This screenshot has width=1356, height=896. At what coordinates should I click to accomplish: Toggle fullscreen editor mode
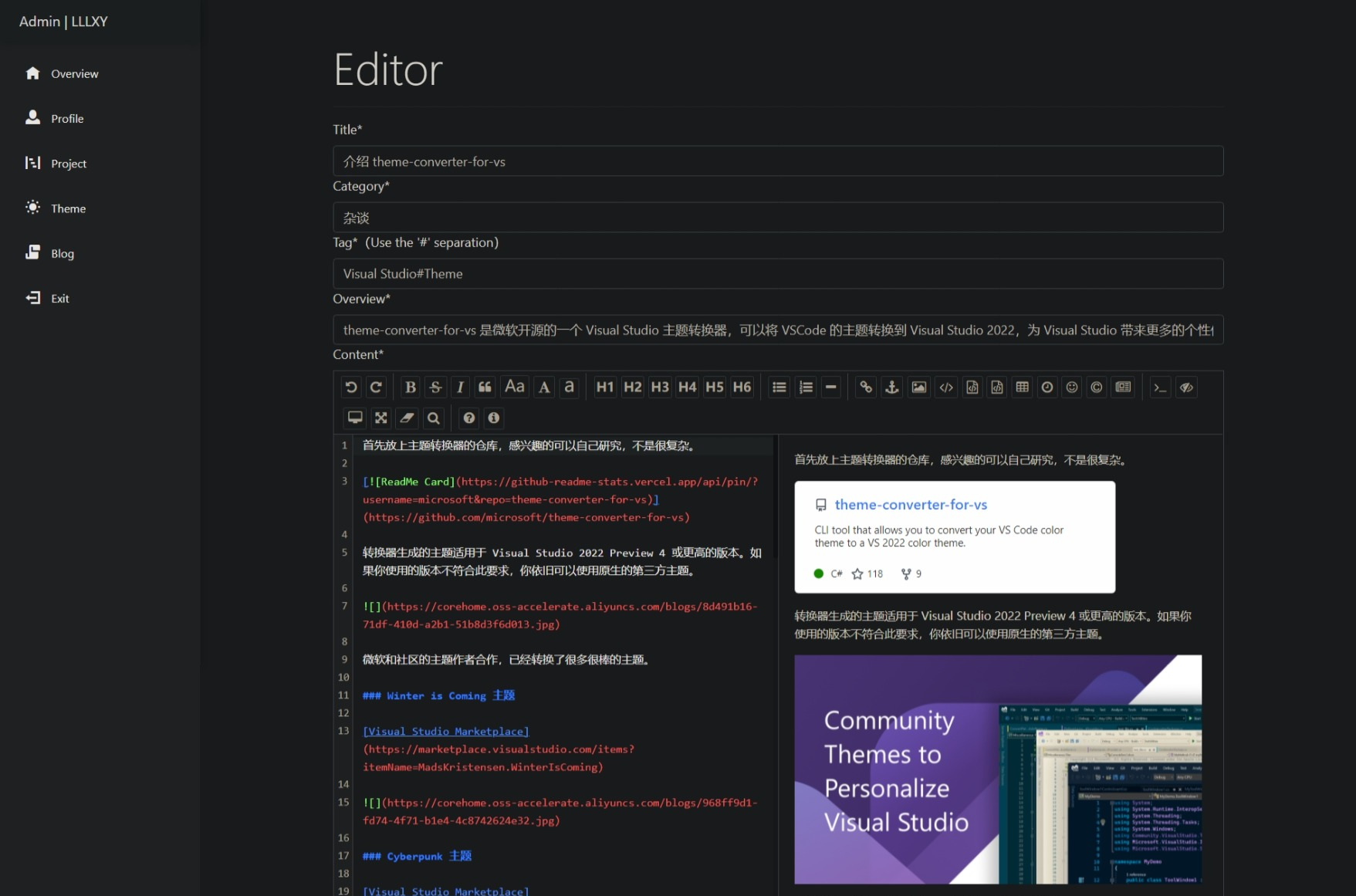[381, 418]
